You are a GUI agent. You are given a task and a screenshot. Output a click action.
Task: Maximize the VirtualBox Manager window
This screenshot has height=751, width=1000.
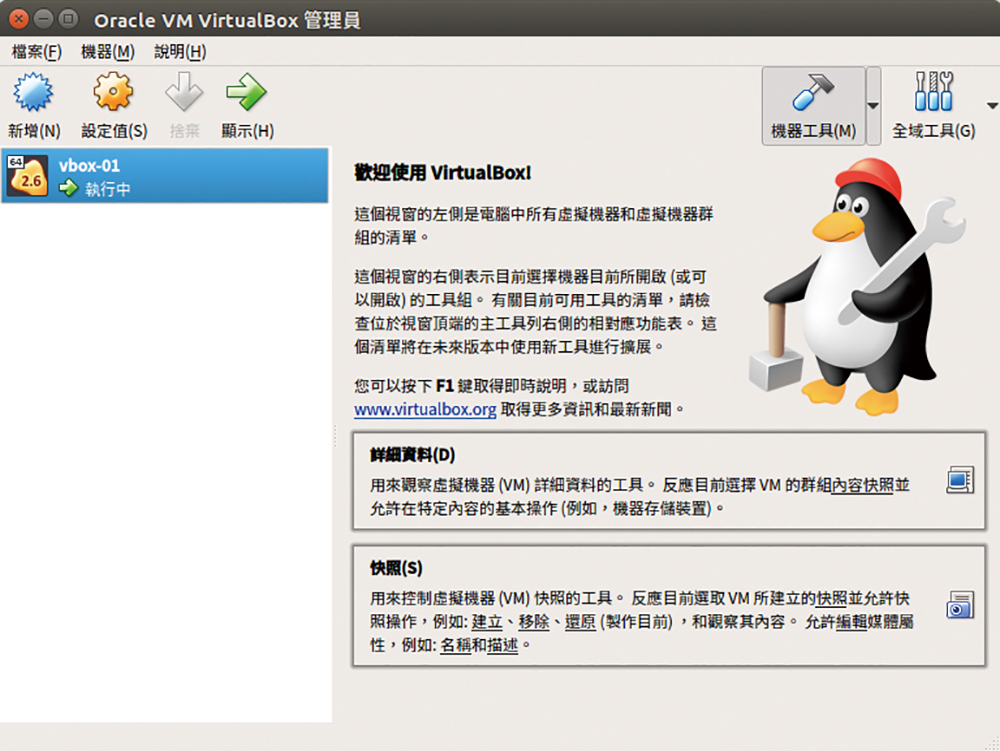(68, 19)
